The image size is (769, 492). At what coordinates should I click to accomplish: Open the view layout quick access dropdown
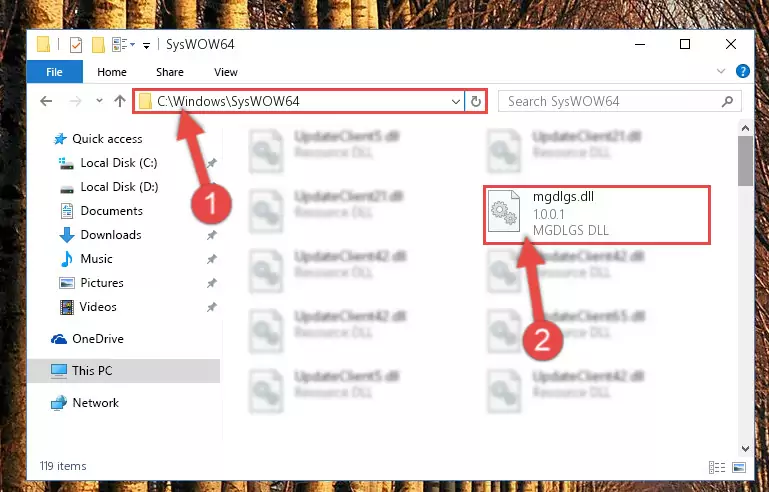(x=123, y=45)
